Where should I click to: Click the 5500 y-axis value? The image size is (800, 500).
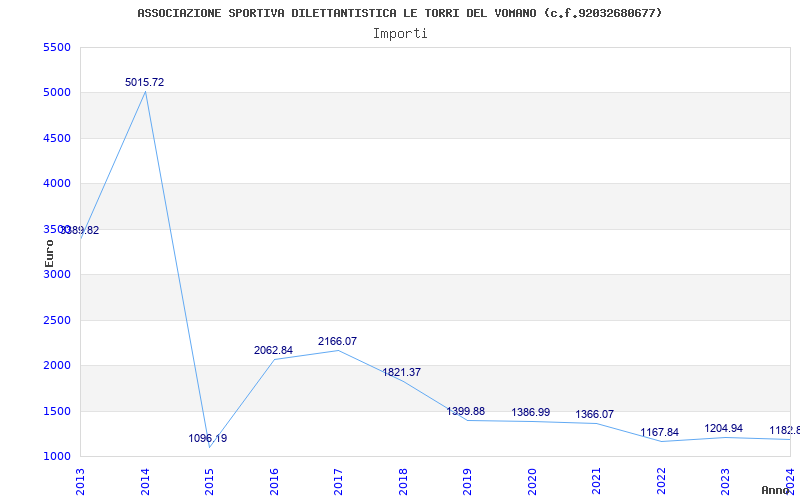point(57,47)
